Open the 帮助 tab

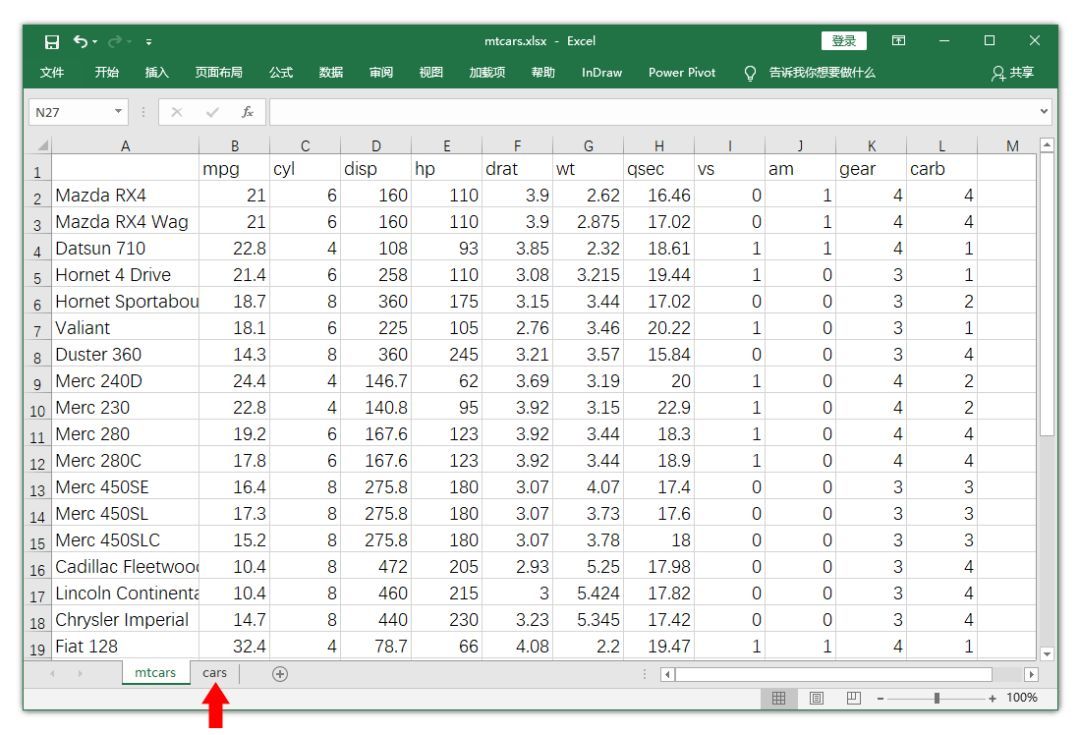[543, 72]
